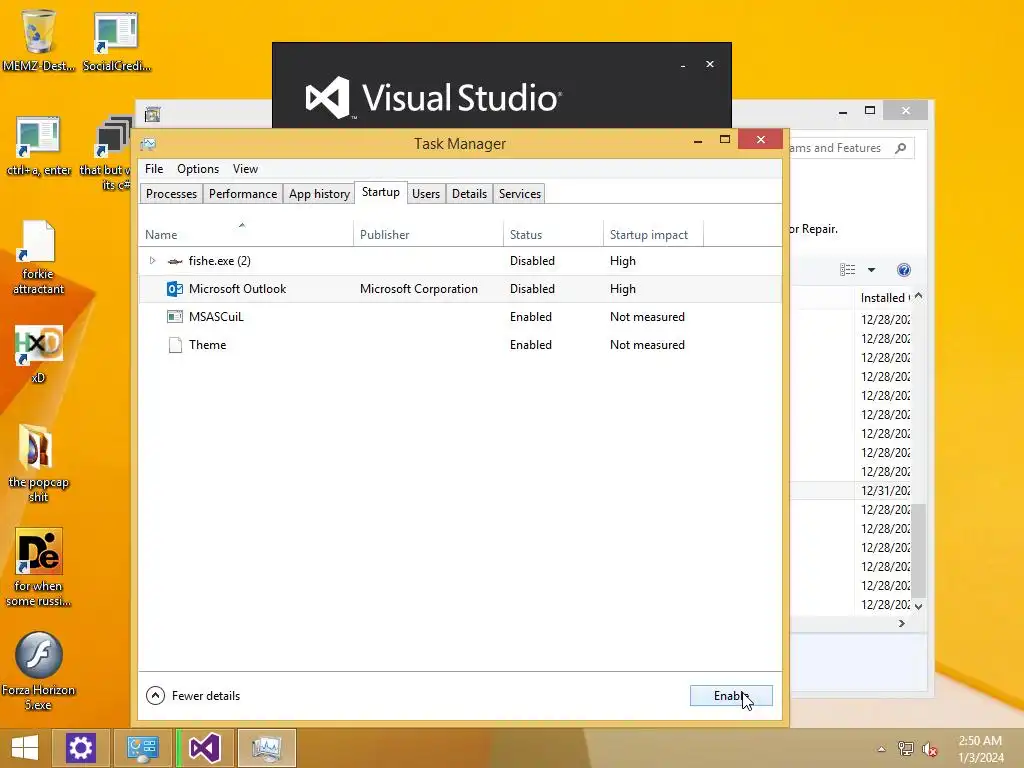Switch to the Users tab
This screenshot has height=768, width=1024.
pos(426,194)
